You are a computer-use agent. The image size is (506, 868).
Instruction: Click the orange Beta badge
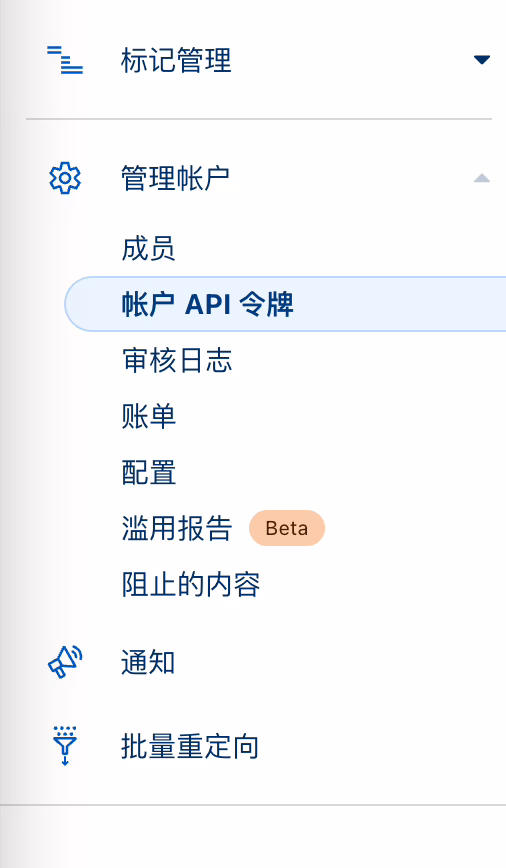coord(287,528)
